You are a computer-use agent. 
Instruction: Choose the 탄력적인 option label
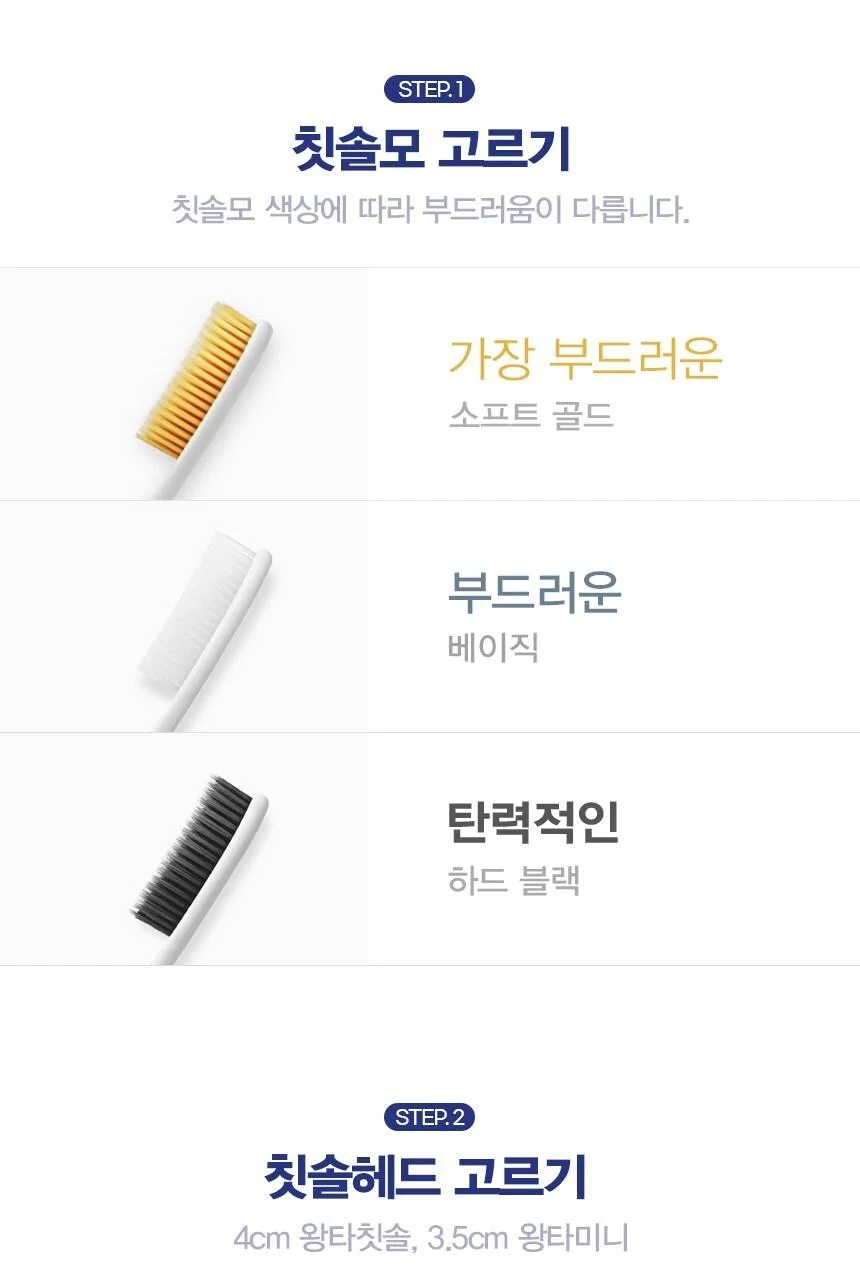pos(534,822)
